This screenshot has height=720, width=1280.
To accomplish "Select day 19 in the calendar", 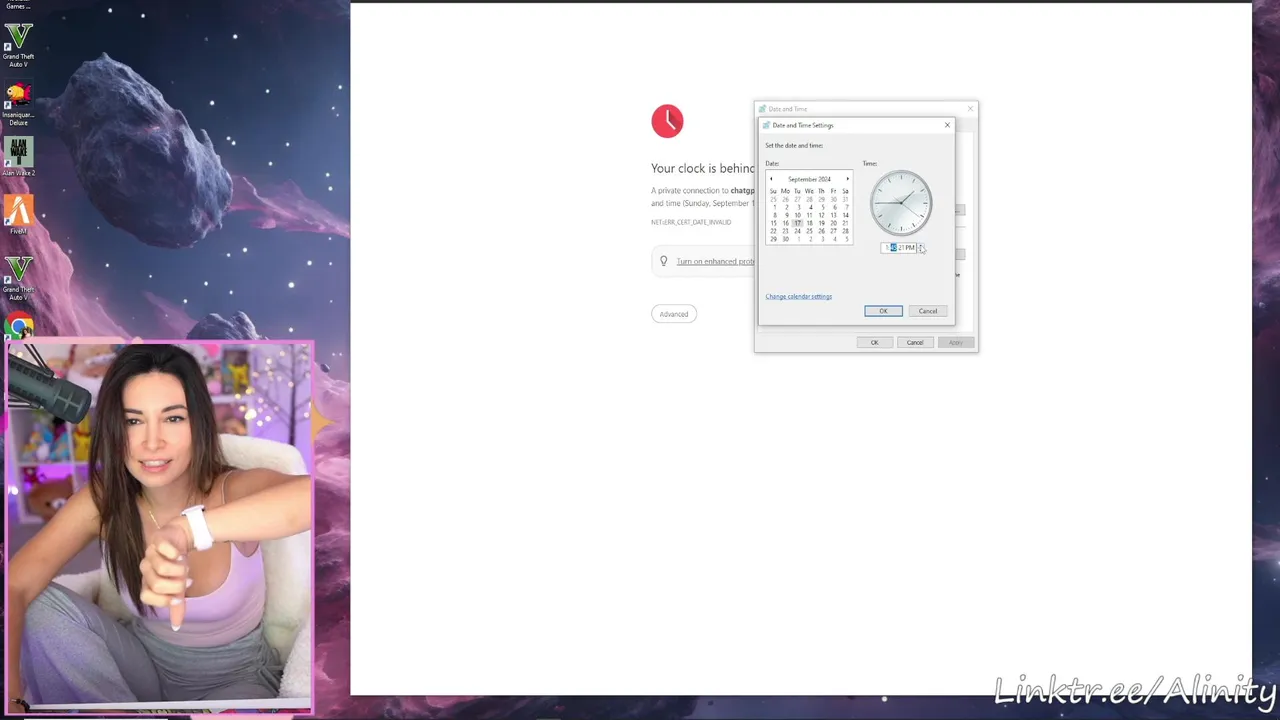I will [x=821, y=223].
